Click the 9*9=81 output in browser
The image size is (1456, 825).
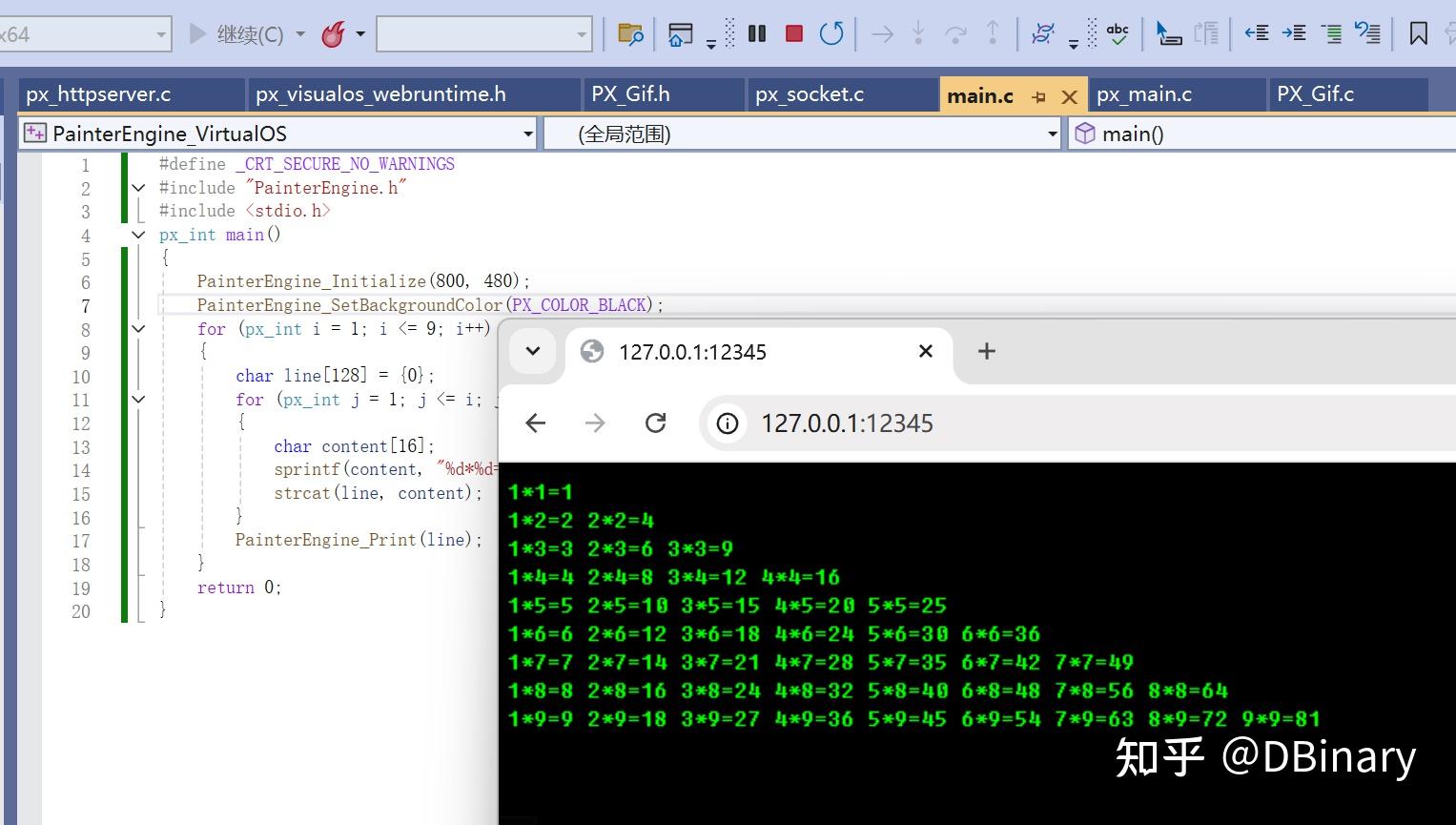click(1281, 718)
